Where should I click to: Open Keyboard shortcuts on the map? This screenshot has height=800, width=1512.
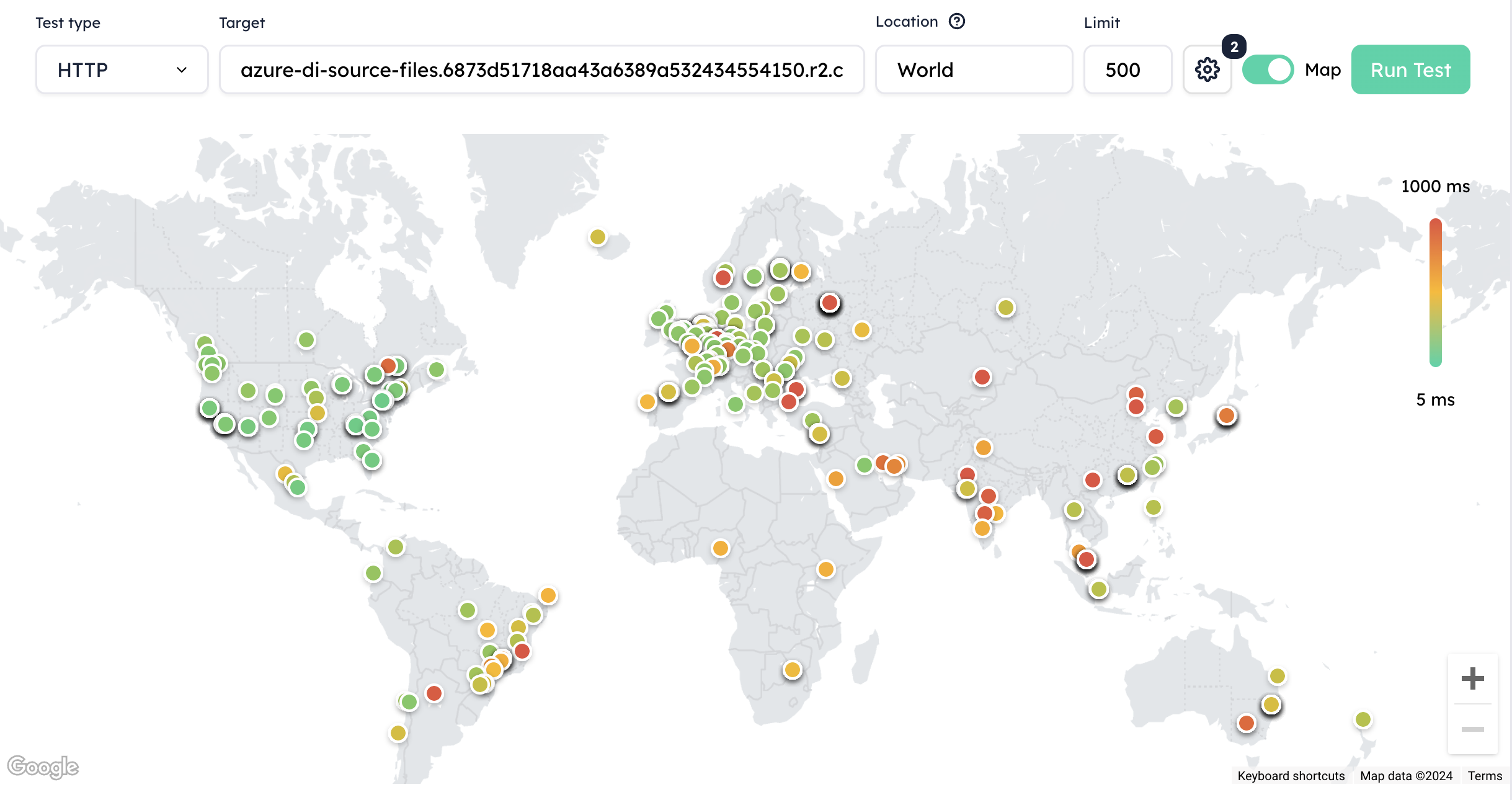click(1291, 776)
